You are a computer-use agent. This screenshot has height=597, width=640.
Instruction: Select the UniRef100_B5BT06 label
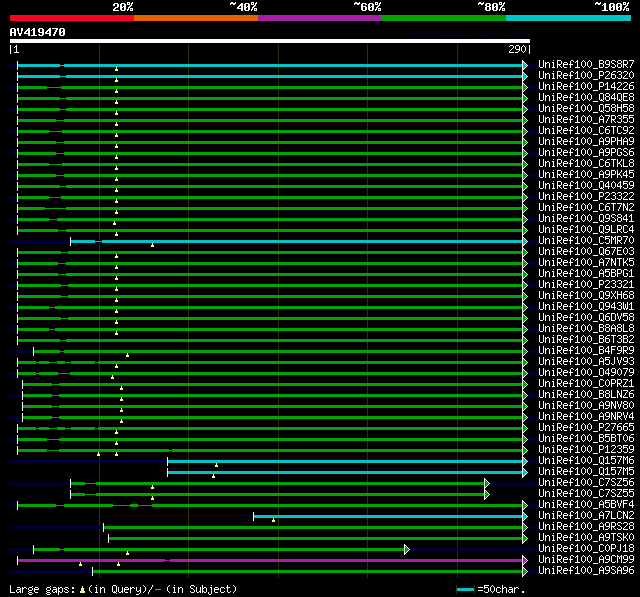coord(586,439)
